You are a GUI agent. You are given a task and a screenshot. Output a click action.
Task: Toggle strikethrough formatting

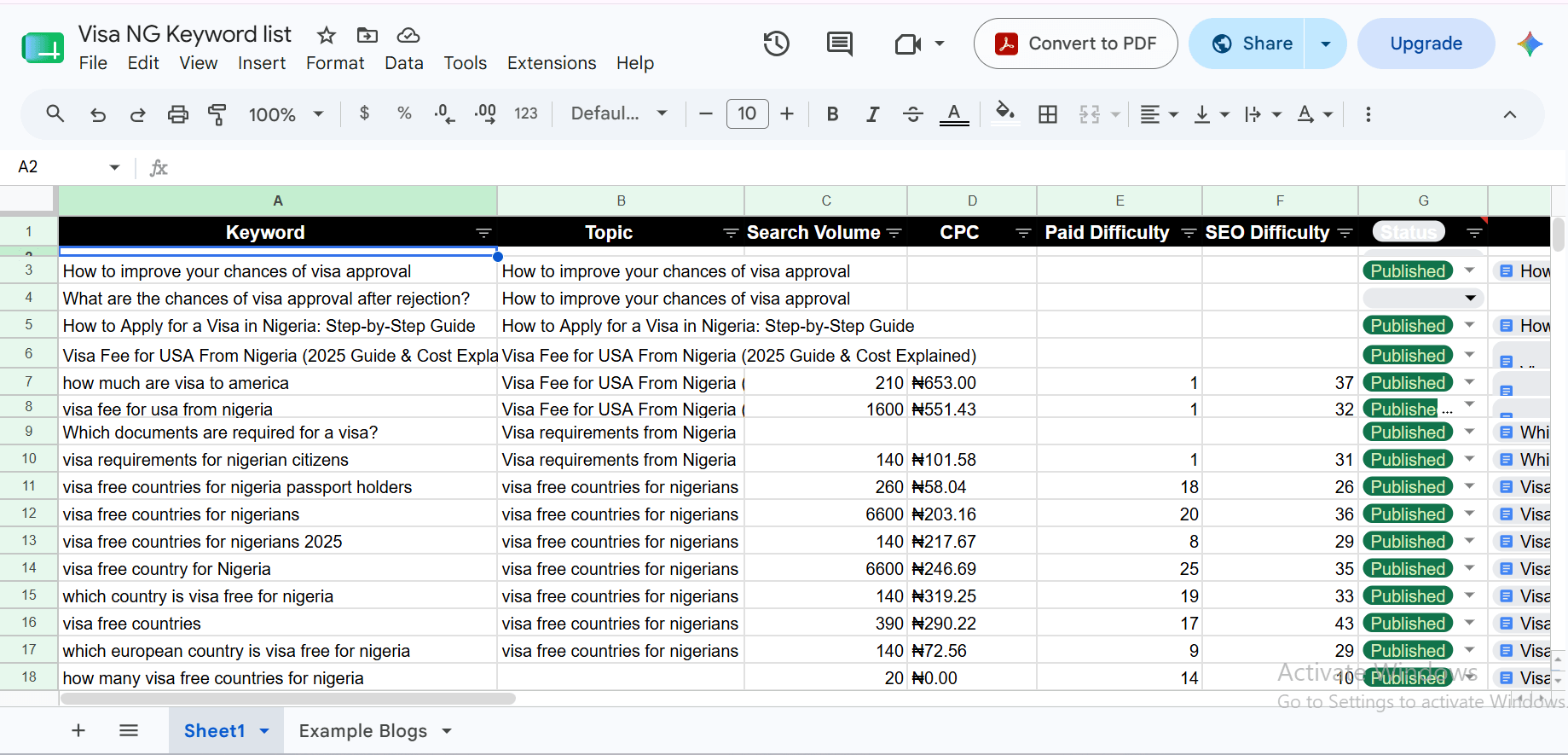[913, 113]
